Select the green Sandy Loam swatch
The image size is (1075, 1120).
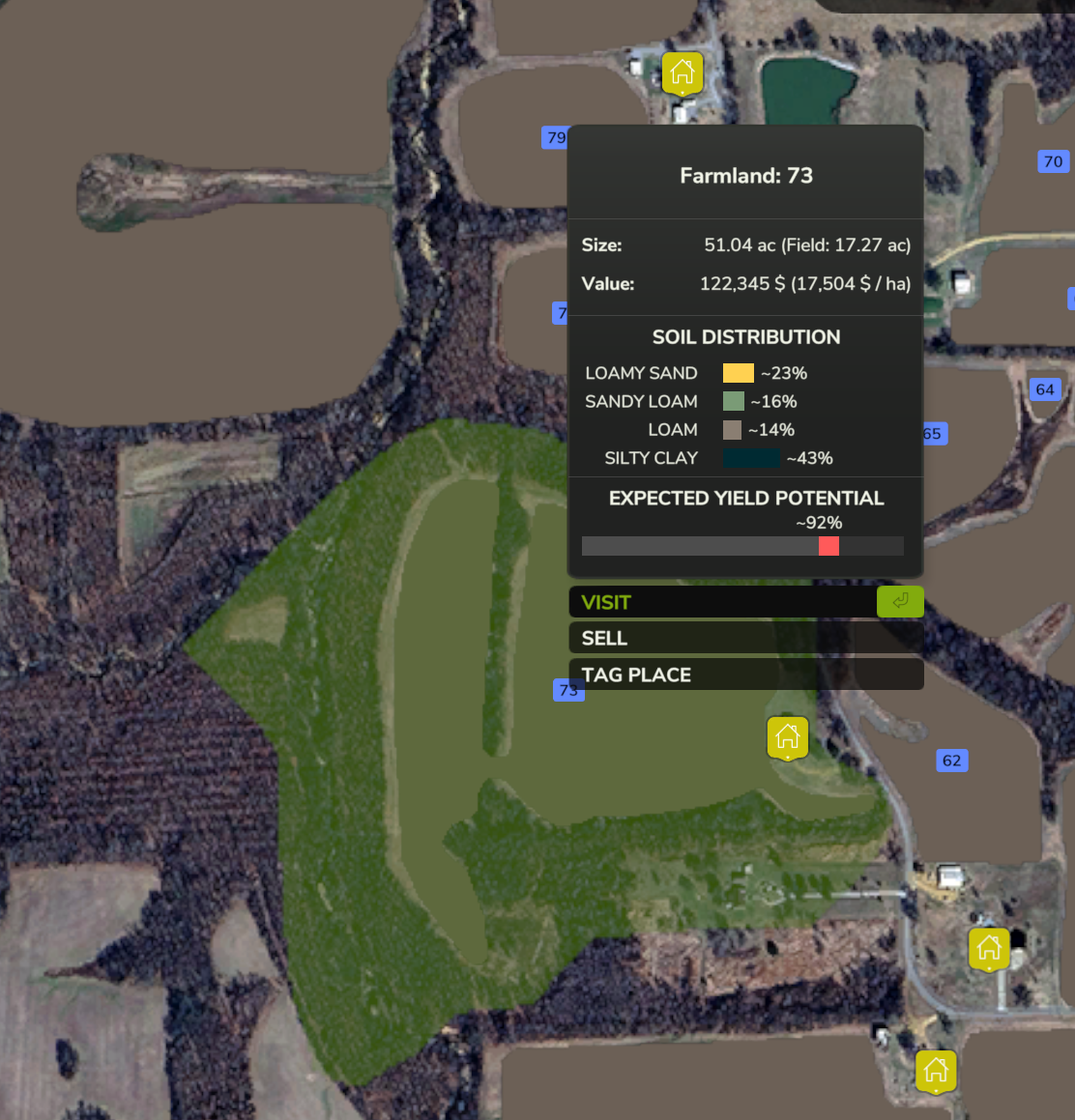tap(733, 401)
